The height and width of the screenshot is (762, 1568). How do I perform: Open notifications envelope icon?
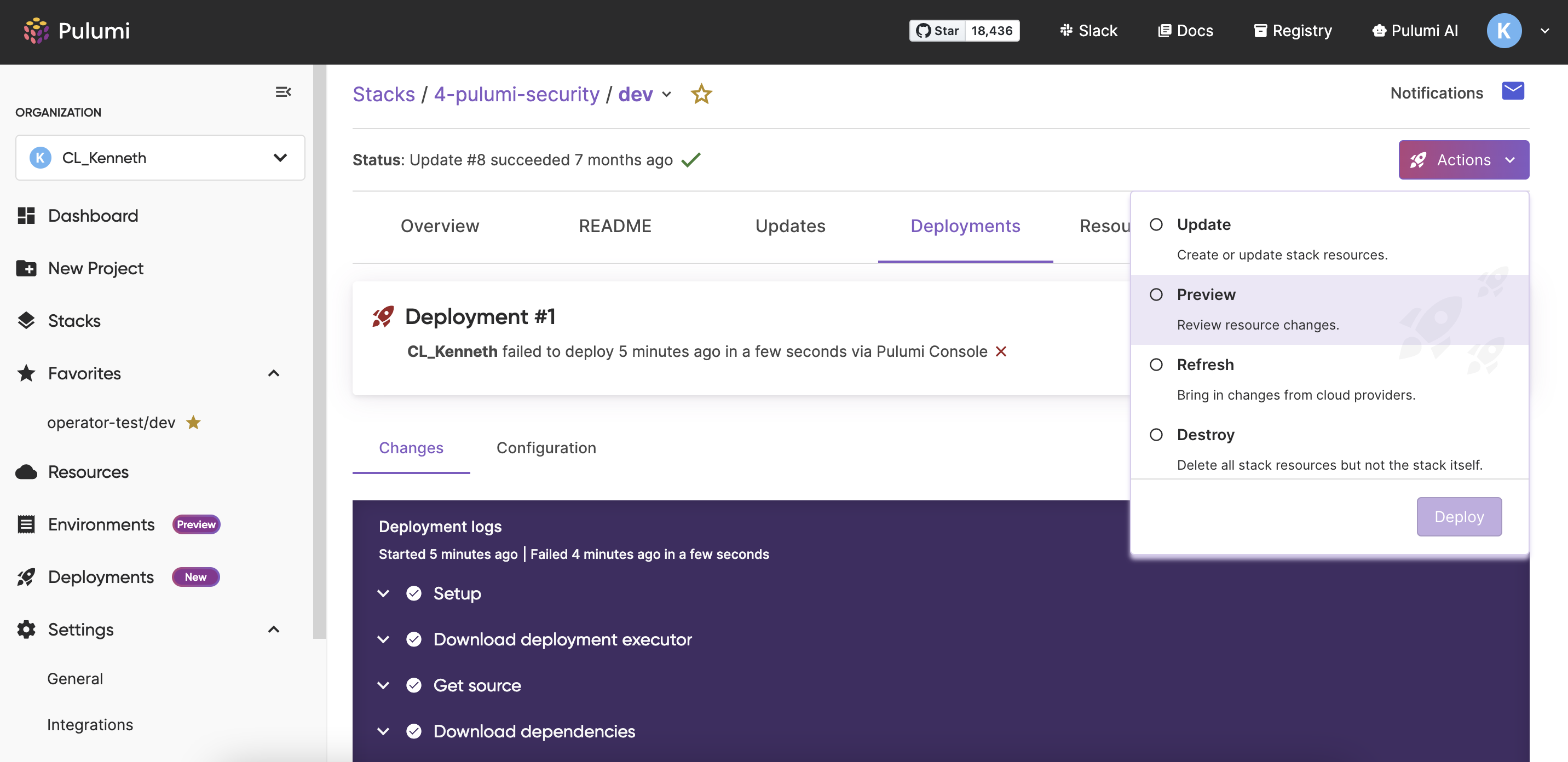click(1513, 91)
